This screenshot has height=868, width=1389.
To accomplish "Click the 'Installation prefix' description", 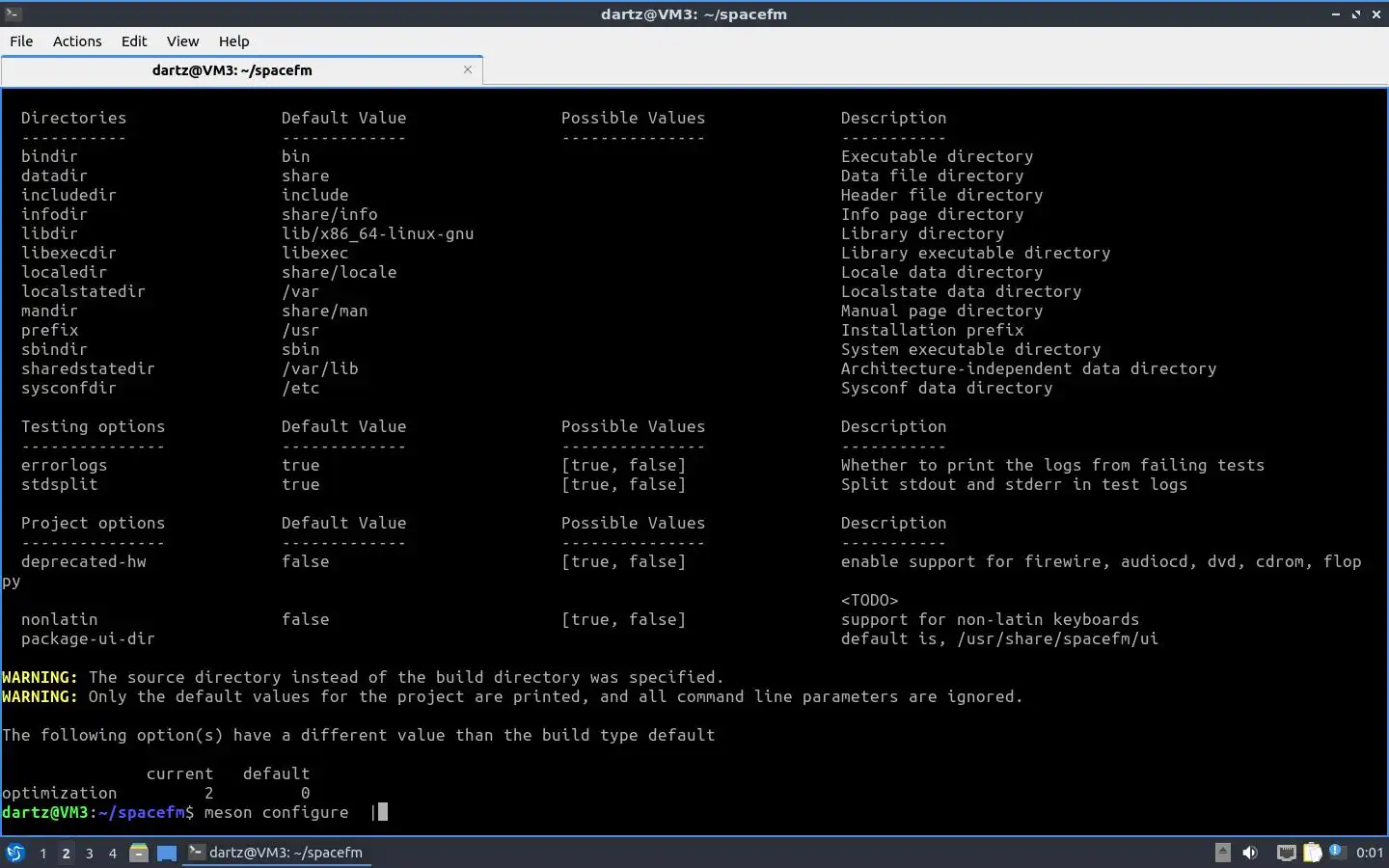I will (932, 330).
